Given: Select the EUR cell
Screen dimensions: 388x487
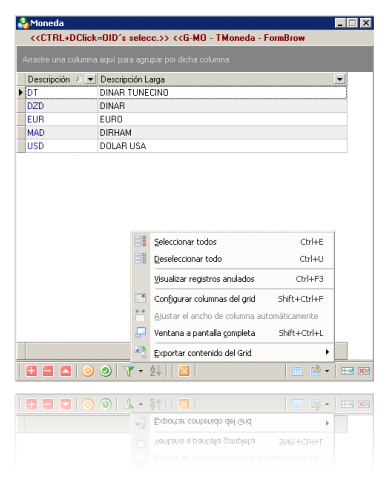Looking at the screenshot, I should click(61, 119).
